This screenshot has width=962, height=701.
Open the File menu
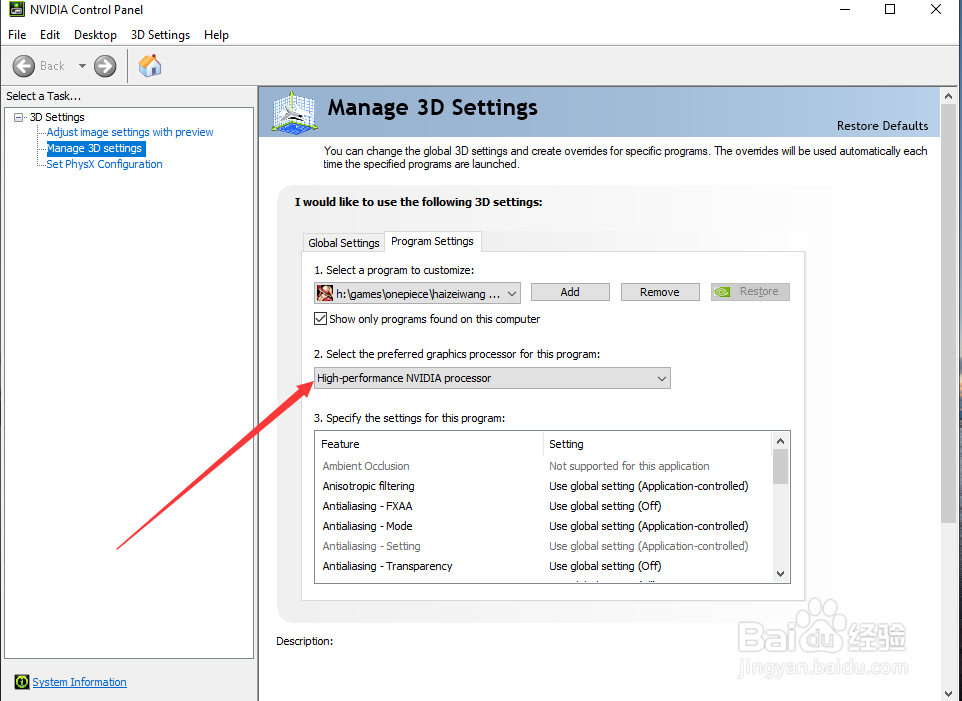pos(17,35)
